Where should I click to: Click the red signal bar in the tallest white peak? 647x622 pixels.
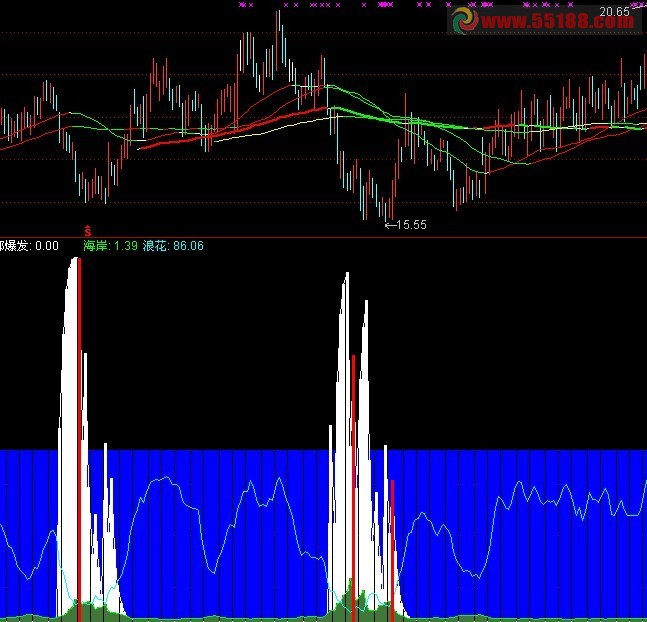(x=80, y=439)
